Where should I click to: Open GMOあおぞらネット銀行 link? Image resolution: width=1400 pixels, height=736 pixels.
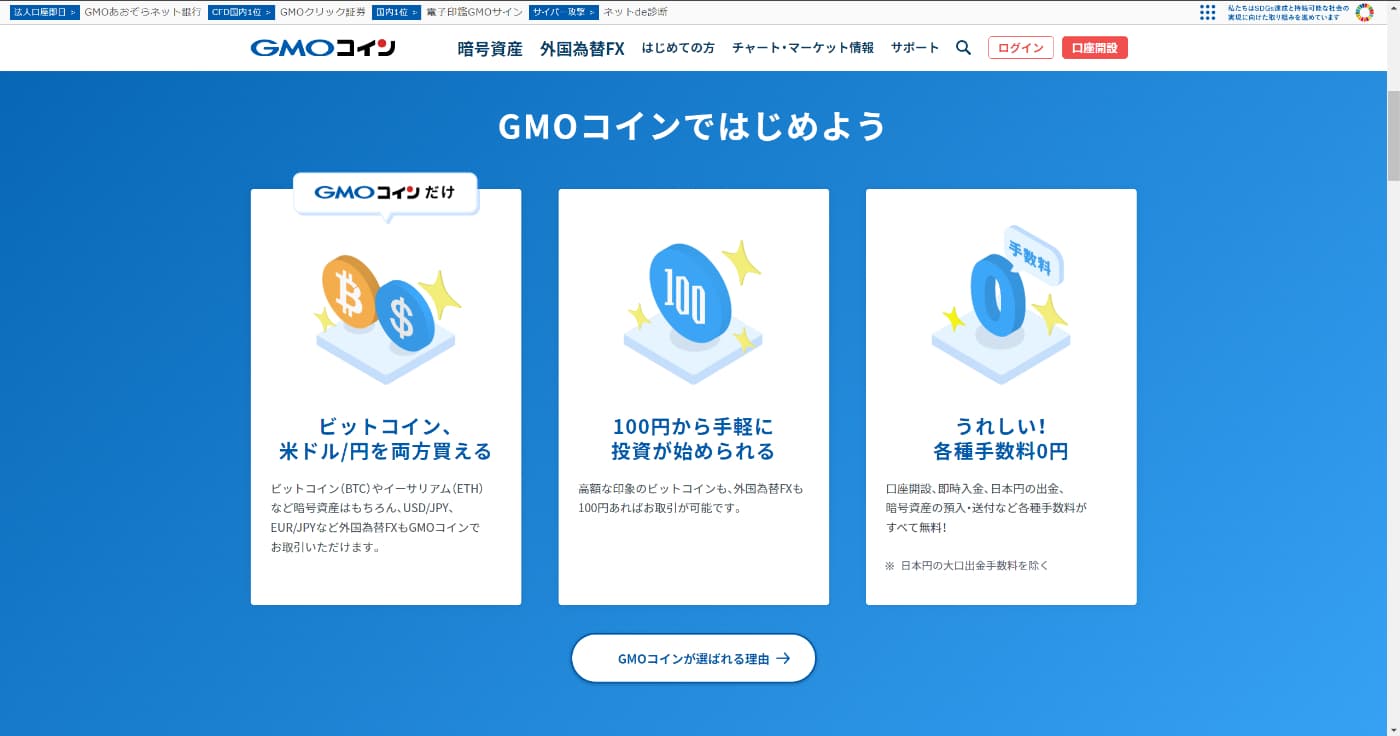click(x=142, y=12)
